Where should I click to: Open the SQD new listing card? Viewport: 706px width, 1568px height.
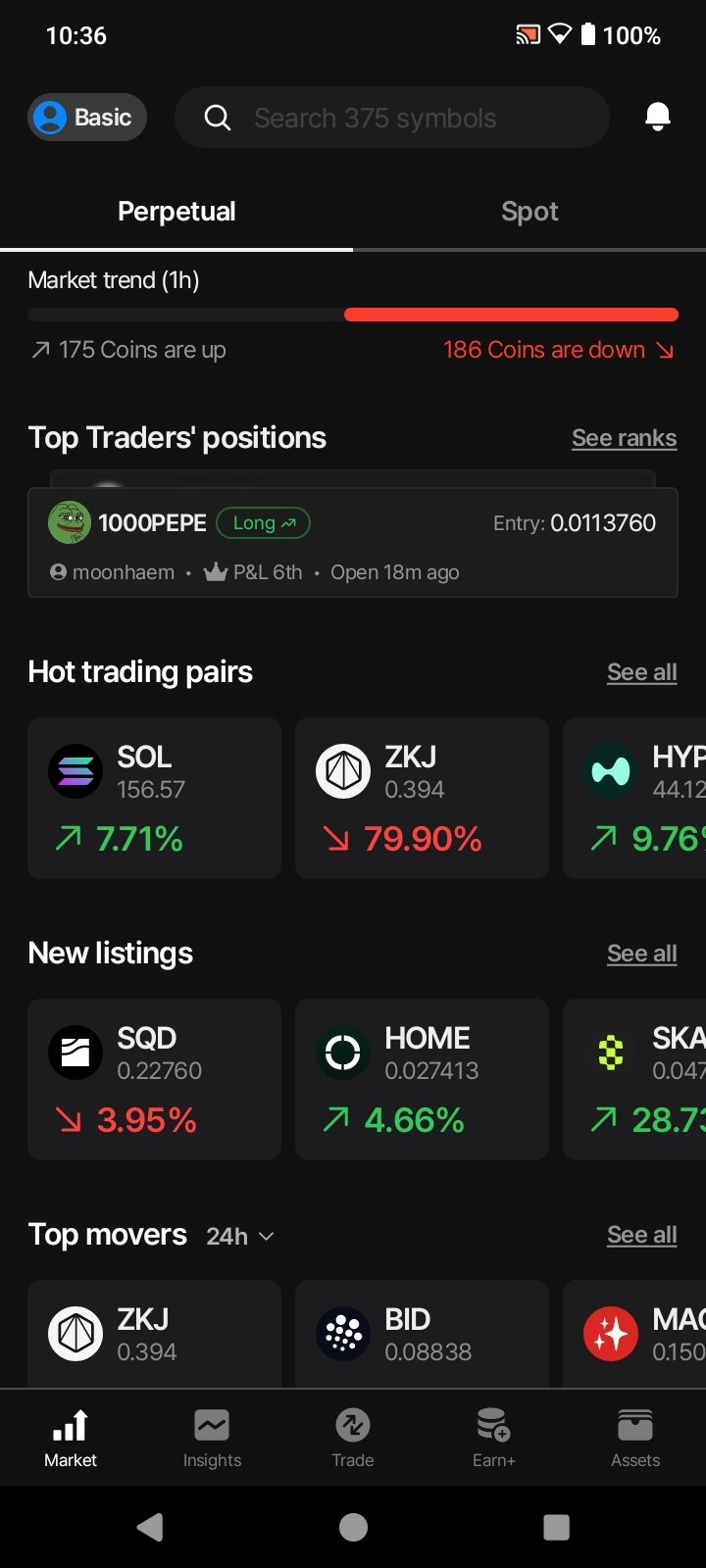coord(154,1079)
